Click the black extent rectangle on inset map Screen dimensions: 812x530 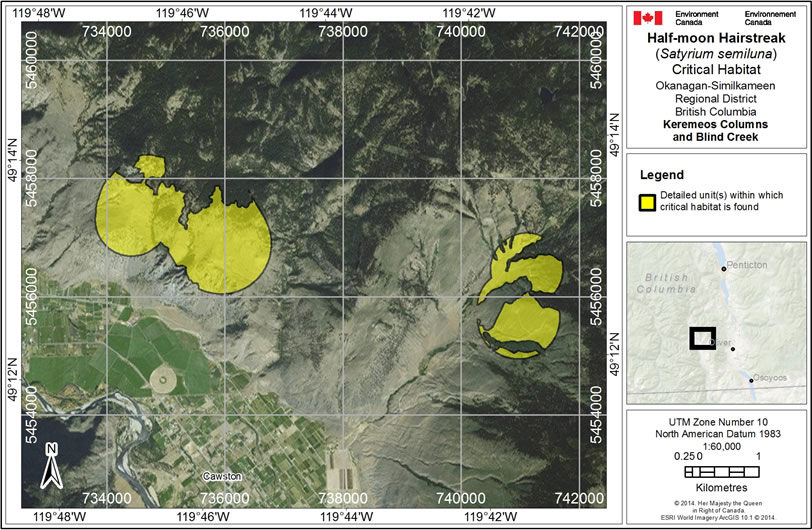[x=703, y=338]
